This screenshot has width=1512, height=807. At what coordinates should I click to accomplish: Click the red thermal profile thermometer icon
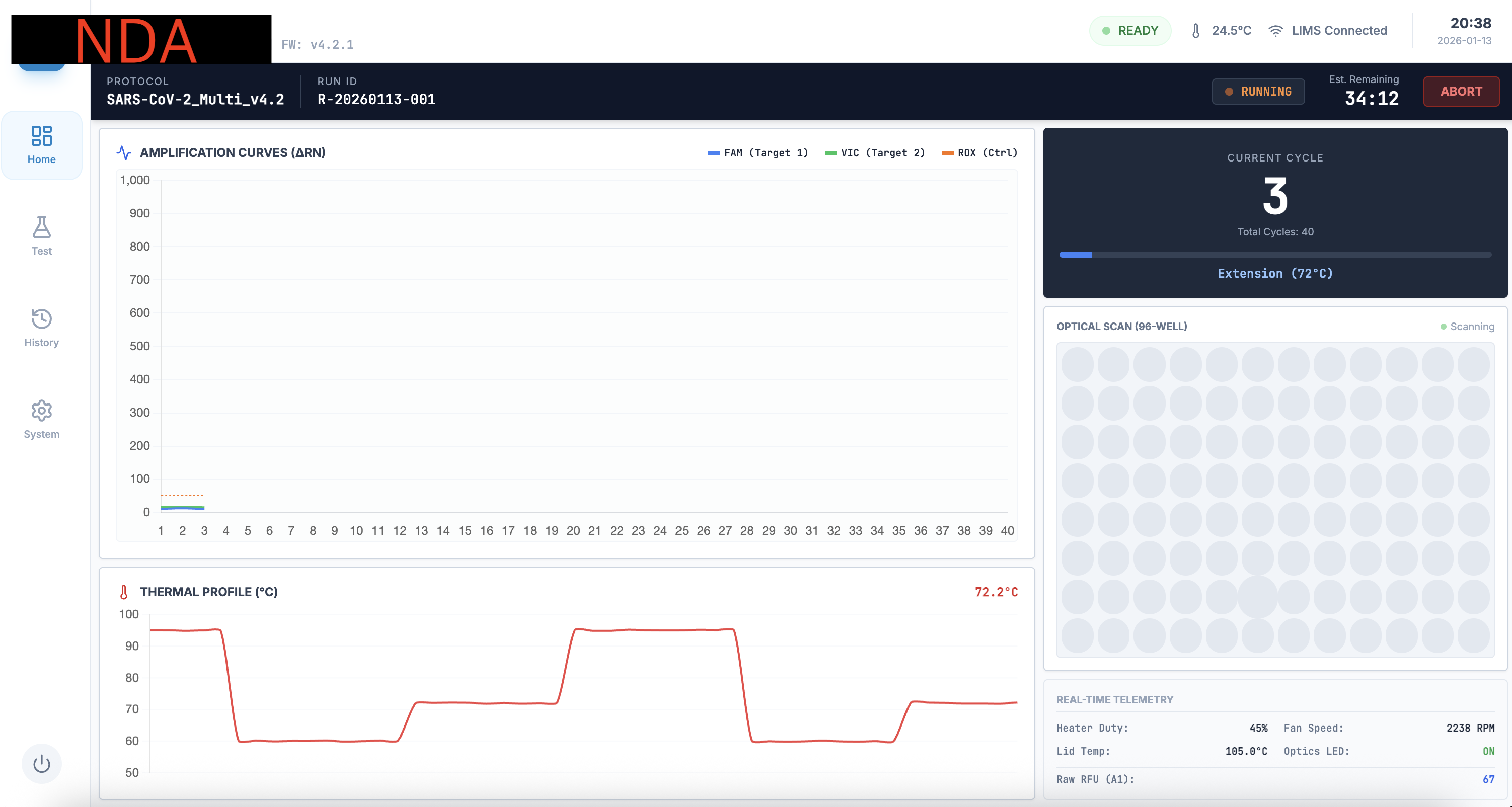click(x=124, y=592)
